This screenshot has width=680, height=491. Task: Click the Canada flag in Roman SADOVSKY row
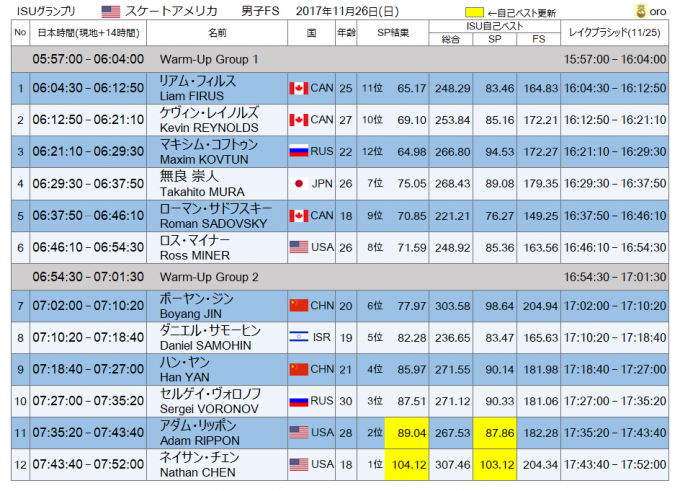(297, 216)
